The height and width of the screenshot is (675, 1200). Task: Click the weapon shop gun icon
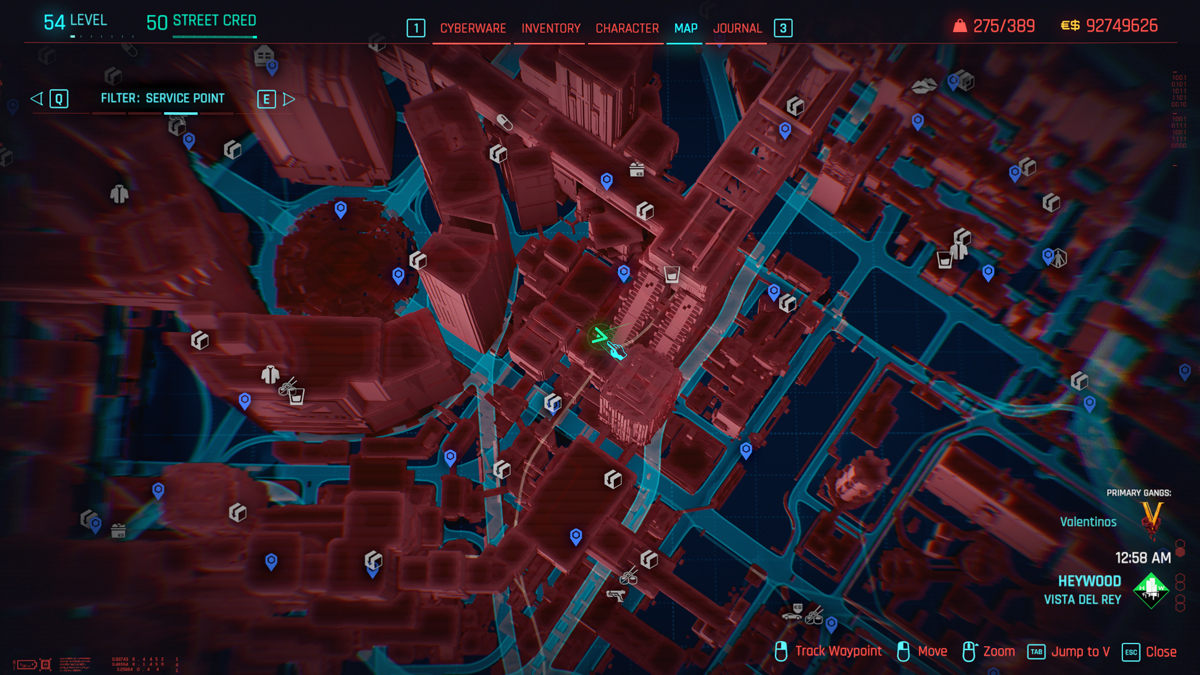[x=616, y=595]
